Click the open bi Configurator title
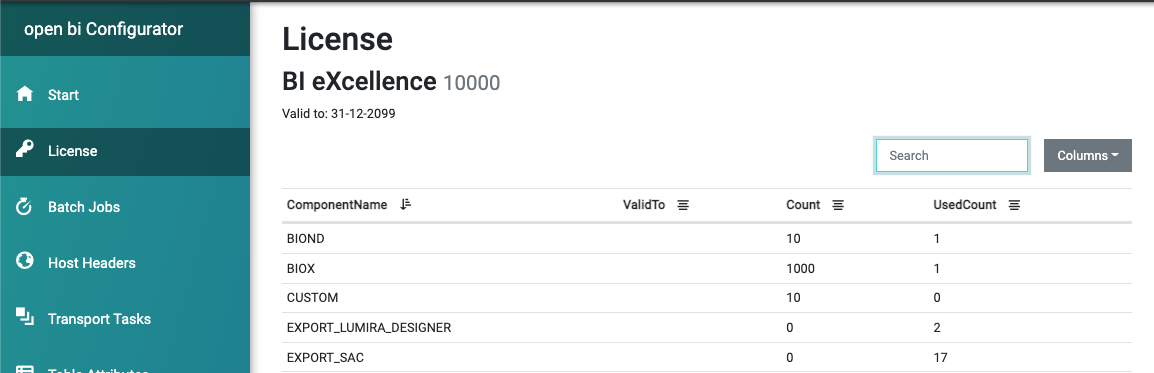Viewport: 1154px width, 373px height. click(x=104, y=29)
